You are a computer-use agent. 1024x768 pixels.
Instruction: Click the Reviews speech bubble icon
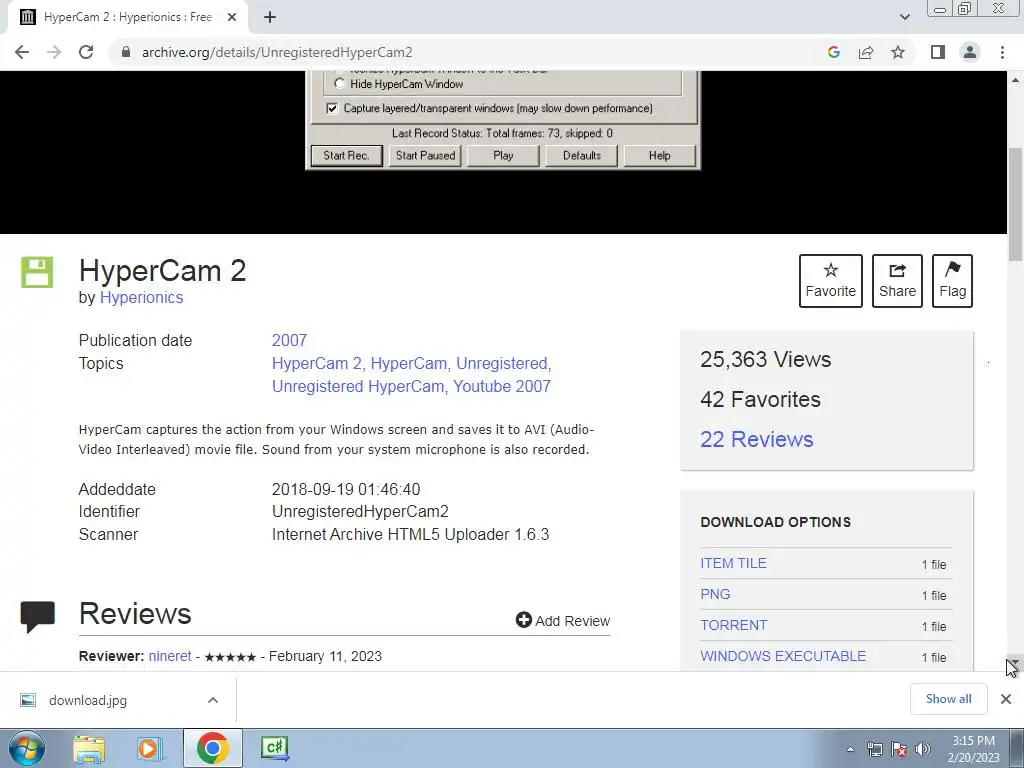(37, 617)
